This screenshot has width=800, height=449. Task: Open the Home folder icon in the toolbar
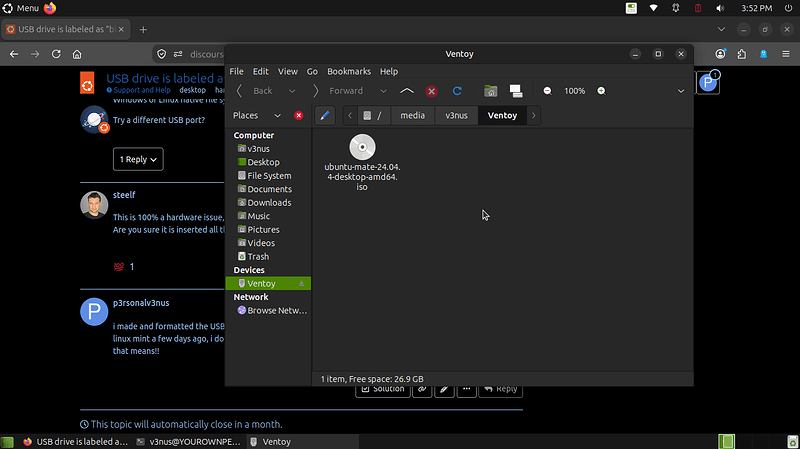tap(490, 91)
